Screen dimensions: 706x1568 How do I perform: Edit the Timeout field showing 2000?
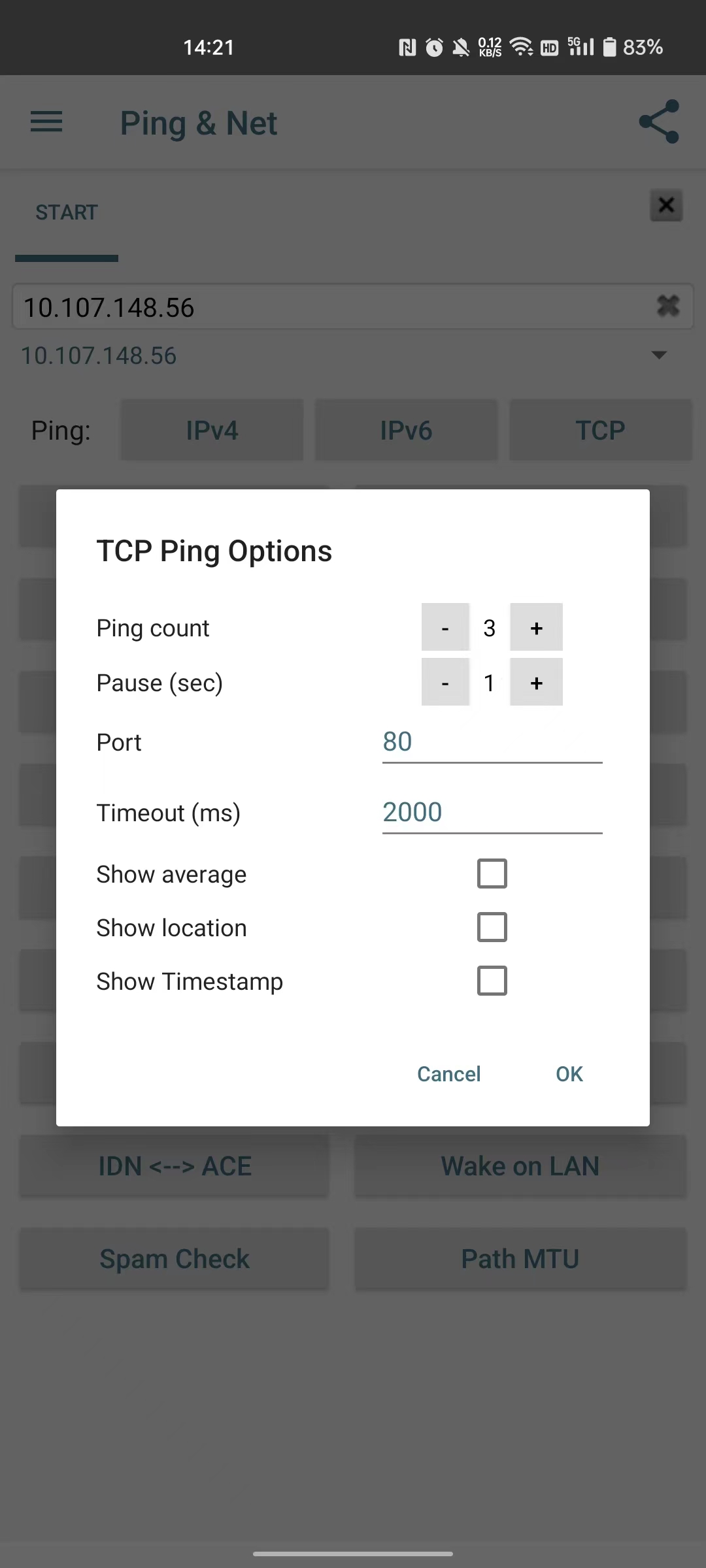[x=492, y=813]
